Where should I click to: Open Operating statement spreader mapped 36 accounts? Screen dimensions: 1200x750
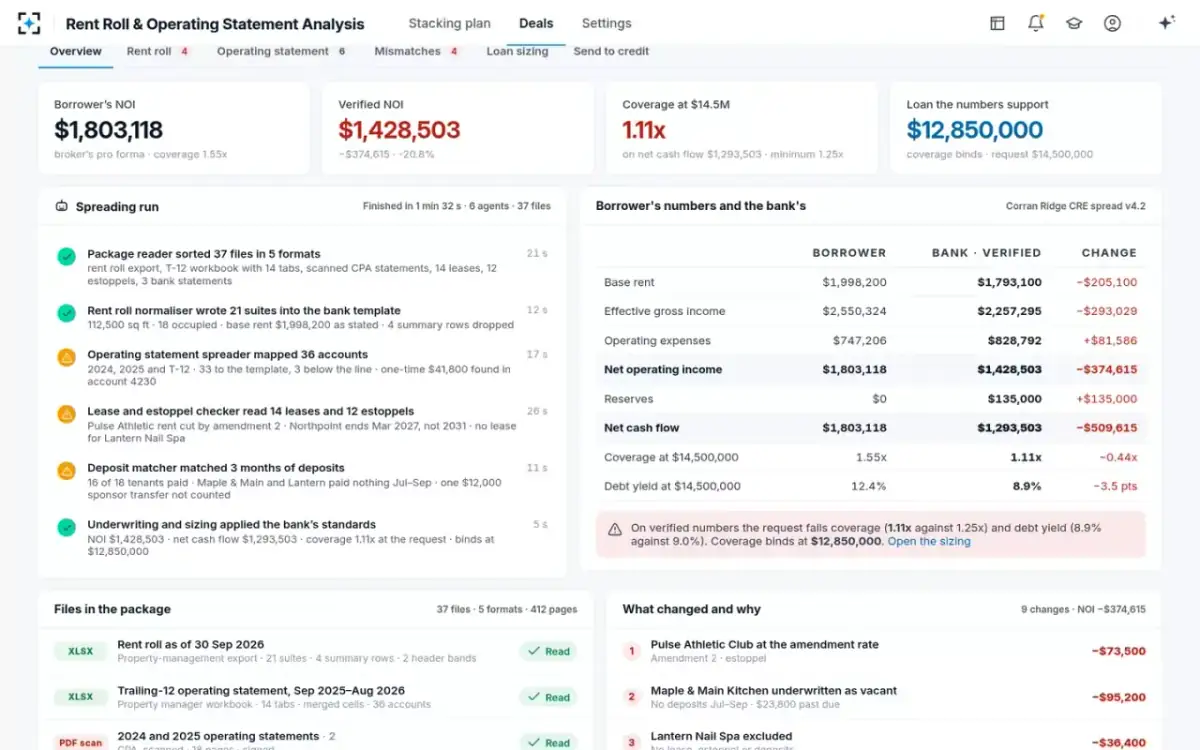coord(302,368)
